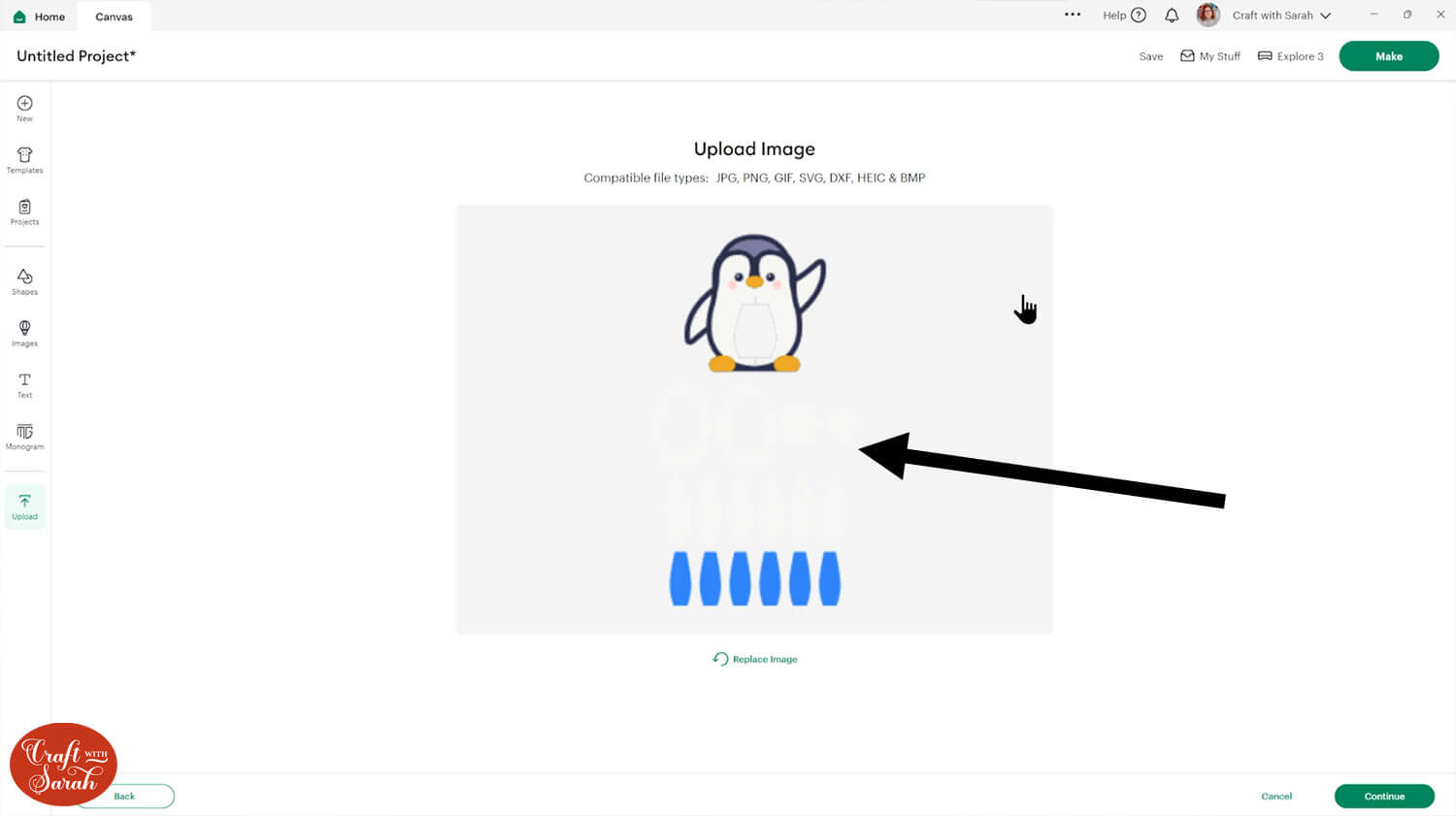Viewport: 1456px width, 816px height.
Task: Click the Continue button
Action: [x=1384, y=796]
